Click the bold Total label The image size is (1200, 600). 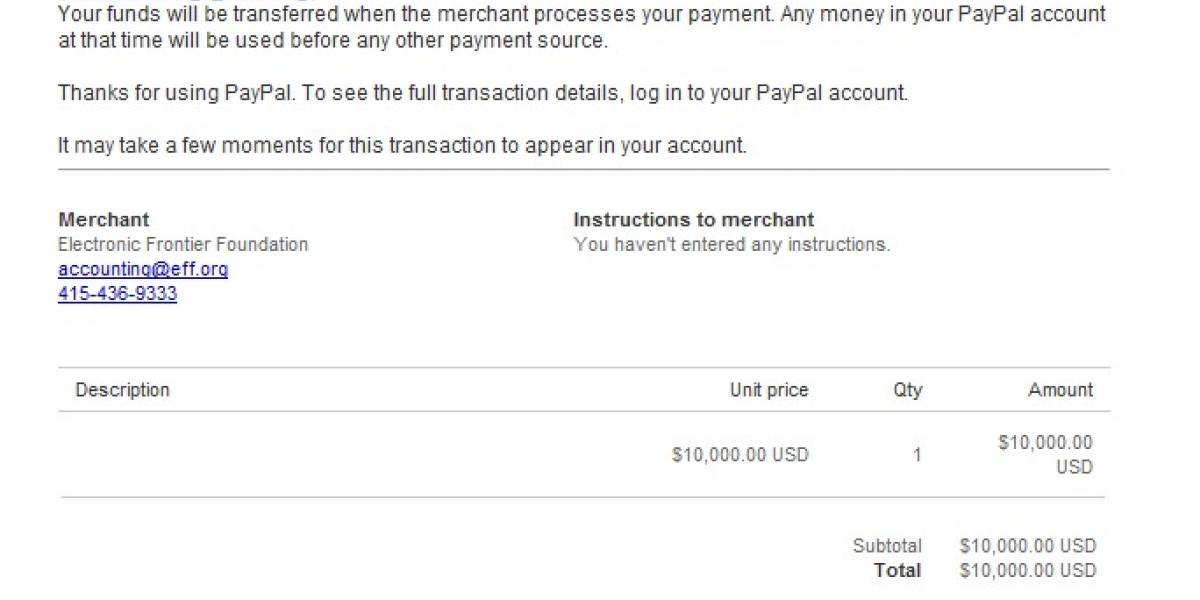pyautogui.click(x=898, y=570)
